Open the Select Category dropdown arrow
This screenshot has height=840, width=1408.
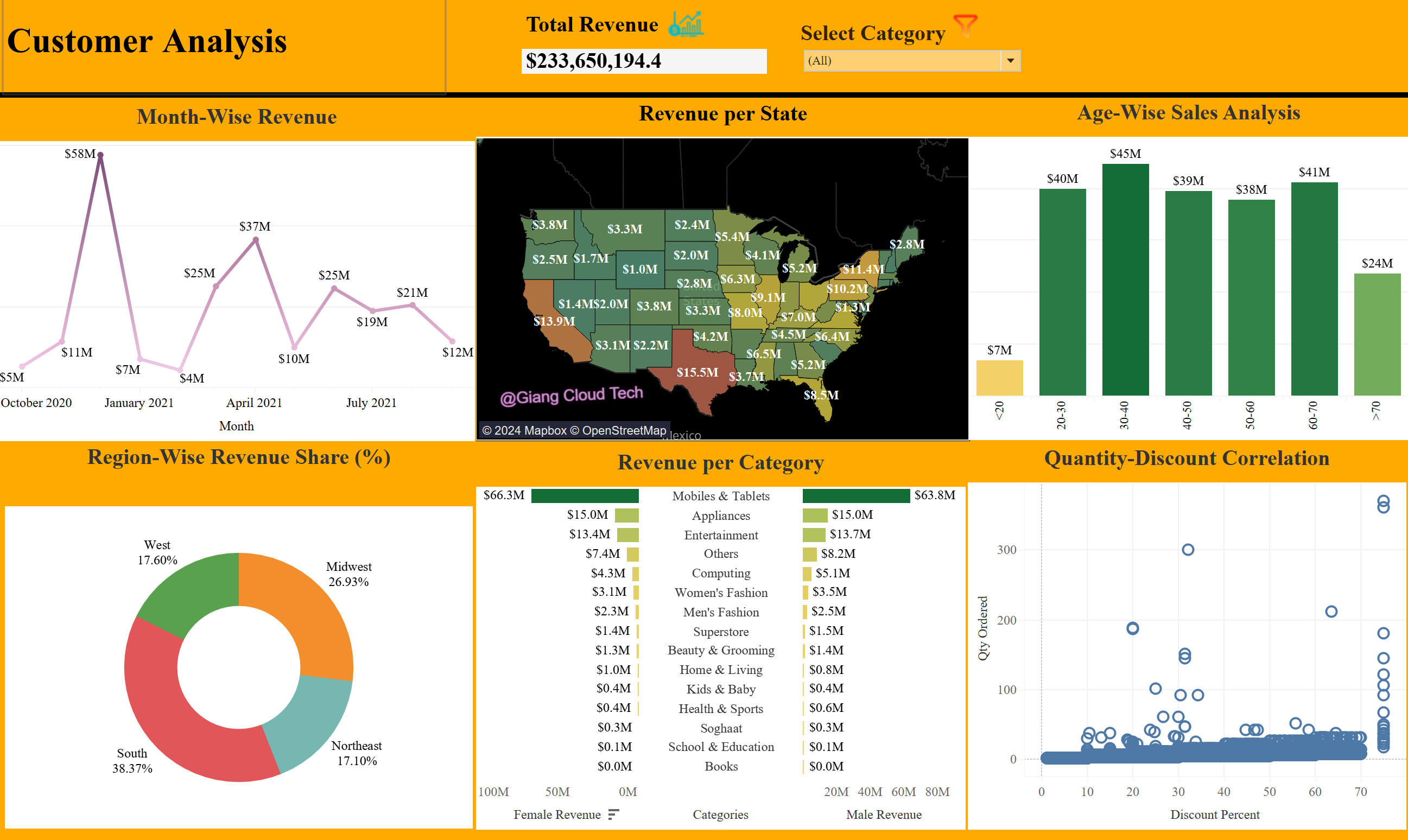click(x=1011, y=61)
